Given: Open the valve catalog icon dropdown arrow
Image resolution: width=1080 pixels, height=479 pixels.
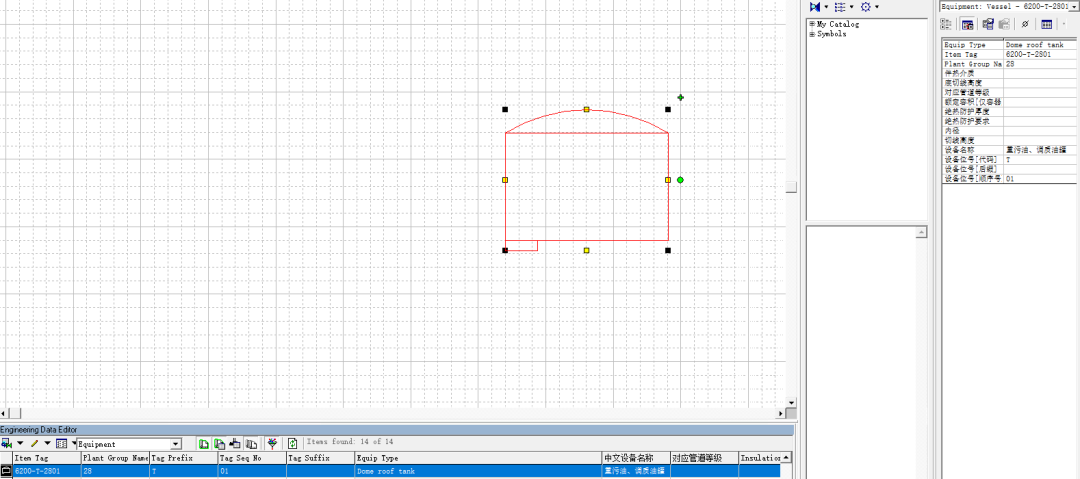Looking at the screenshot, I should (826, 7).
